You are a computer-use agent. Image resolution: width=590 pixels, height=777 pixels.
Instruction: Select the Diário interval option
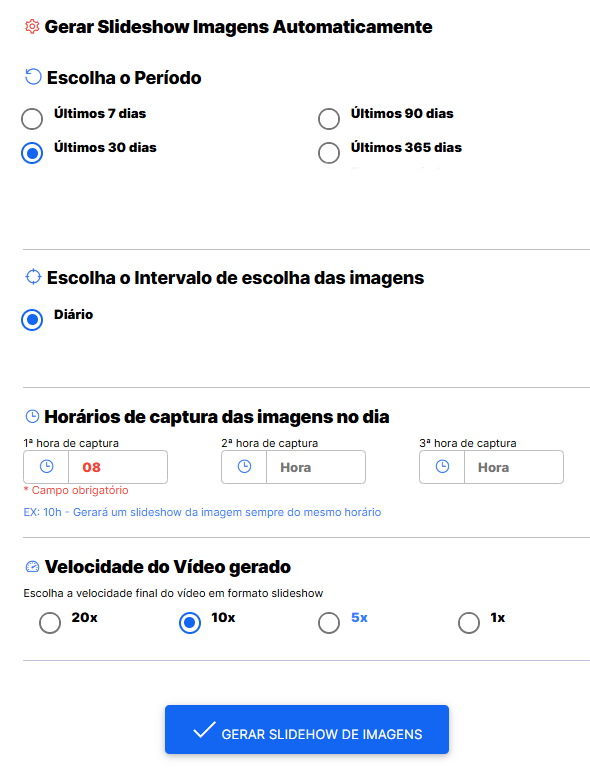click(32, 320)
